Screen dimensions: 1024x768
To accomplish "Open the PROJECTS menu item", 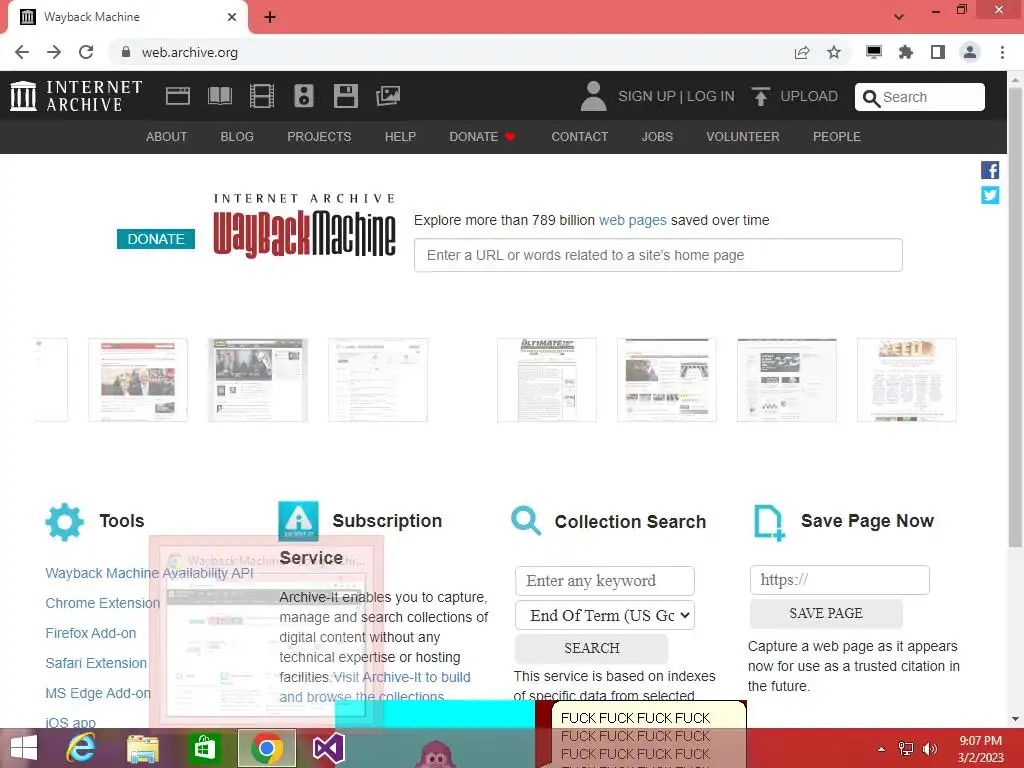I will click(x=319, y=136).
